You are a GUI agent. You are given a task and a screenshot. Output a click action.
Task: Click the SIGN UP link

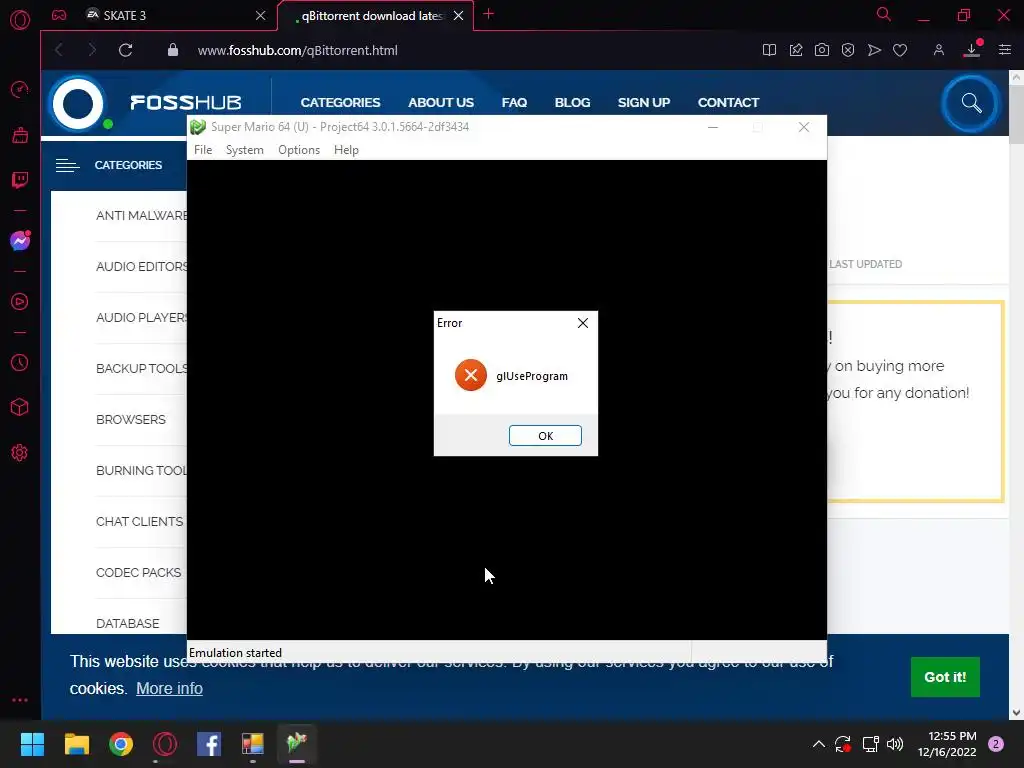(643, 103)
